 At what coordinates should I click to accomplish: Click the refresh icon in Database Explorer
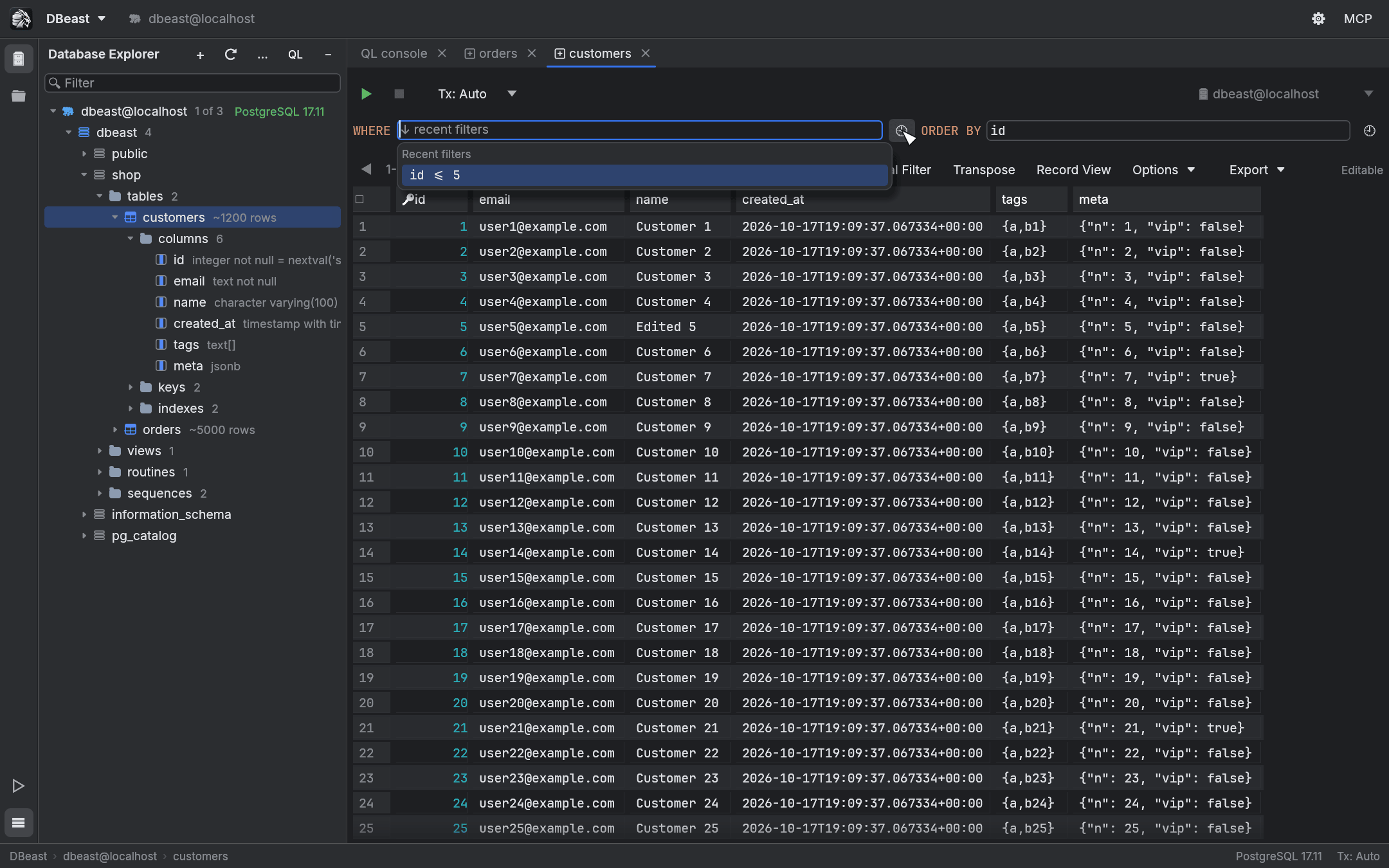pyautogui.click(x=231, y=55)
